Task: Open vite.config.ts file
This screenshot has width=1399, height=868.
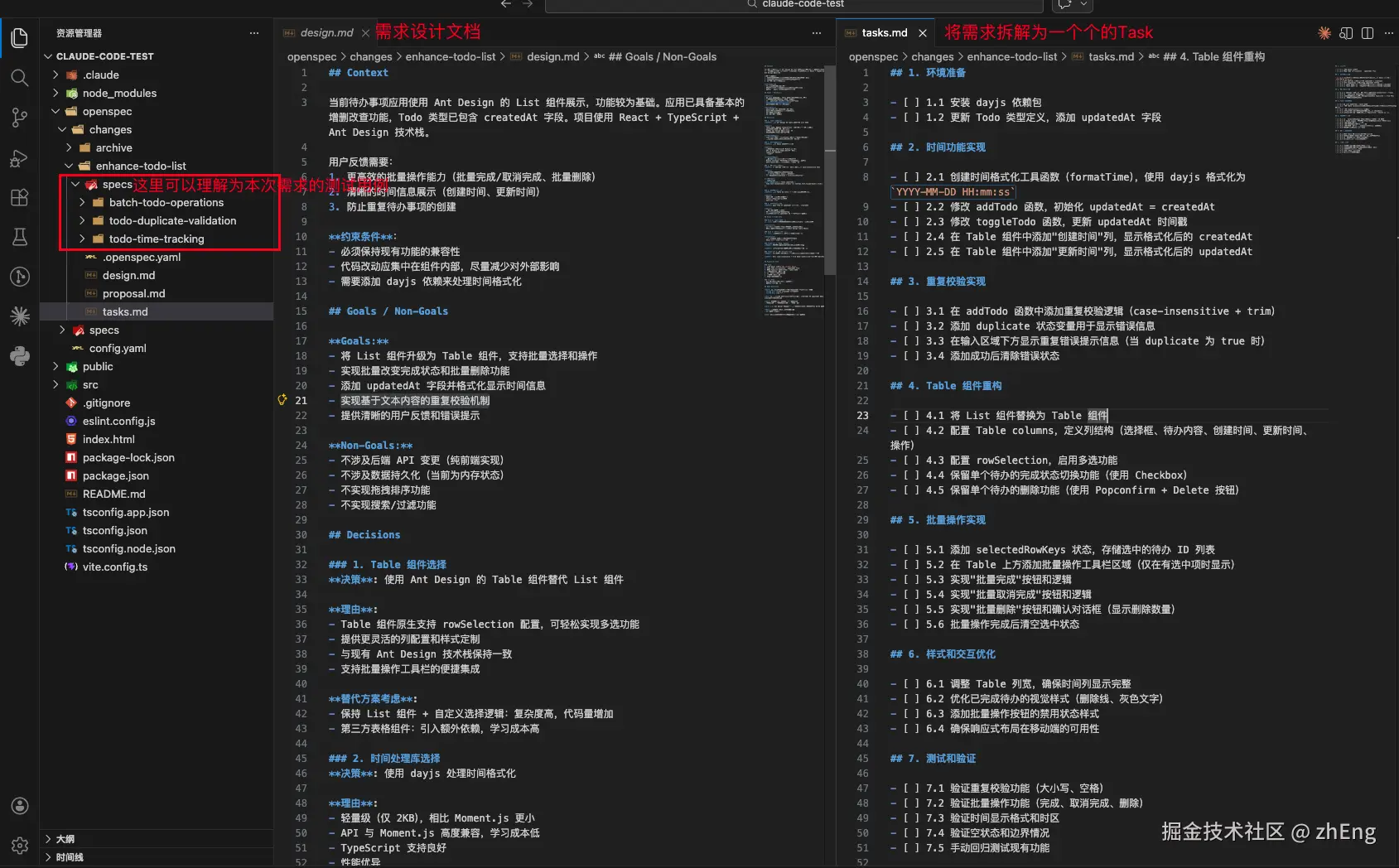Action: 115,567
